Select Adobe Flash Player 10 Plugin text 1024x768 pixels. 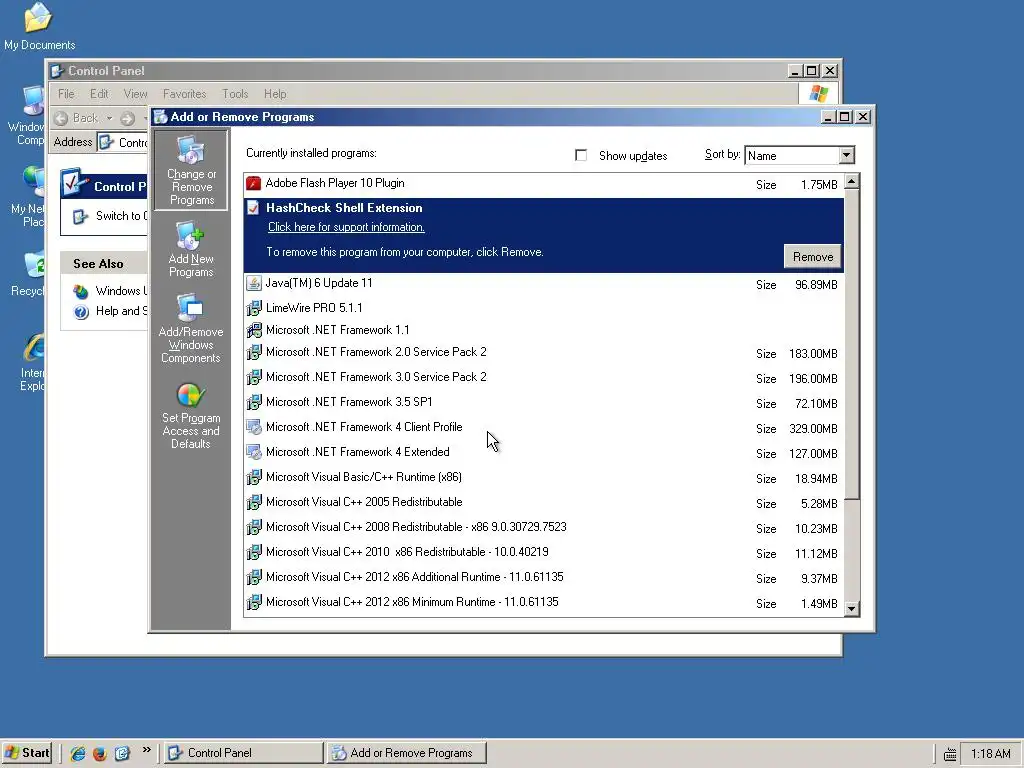pos(335,184)
